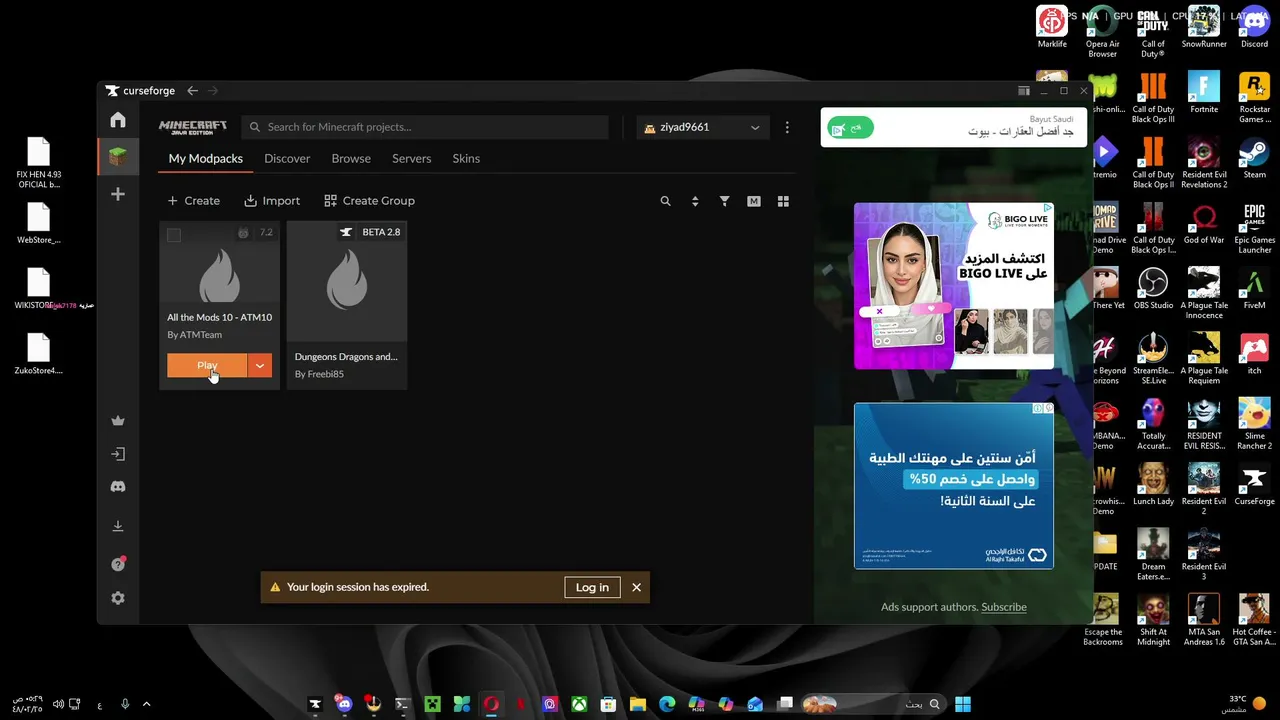Add a new game with sidebar plus icon
This screenshot has width=1280, height=720.
(x=118, y=194)
